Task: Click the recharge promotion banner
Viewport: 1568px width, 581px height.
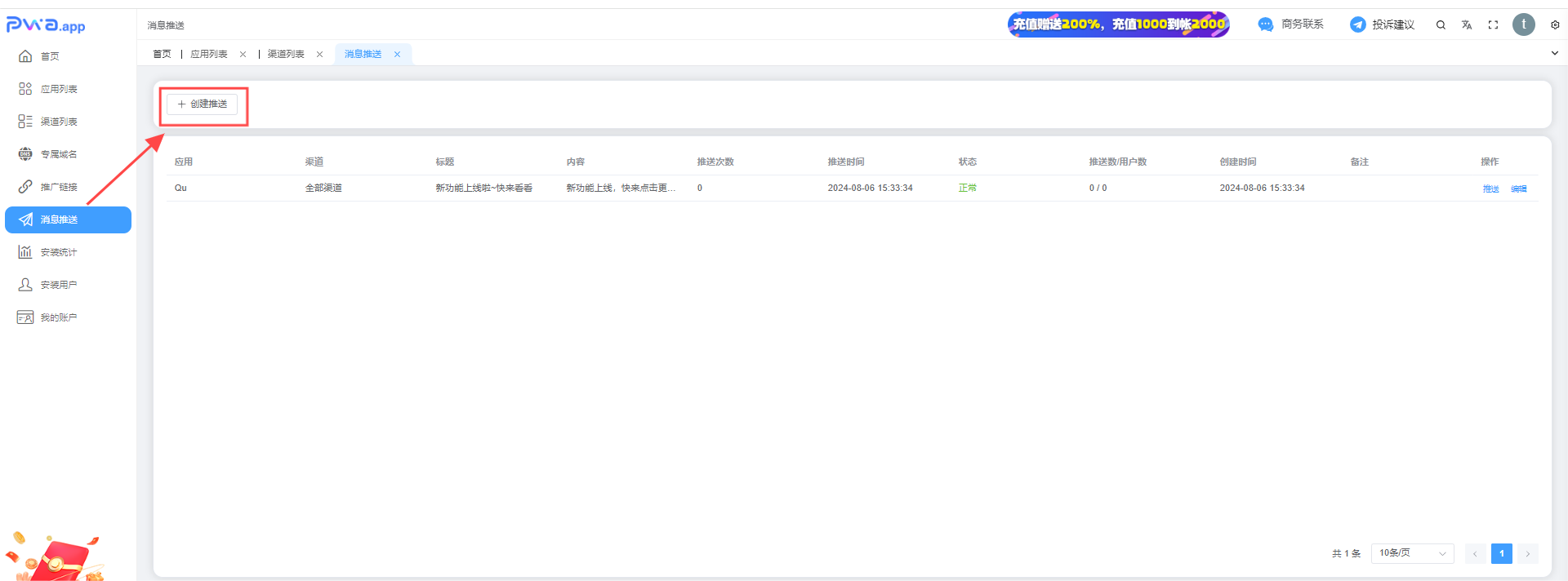Action: tap(1118, 24)
